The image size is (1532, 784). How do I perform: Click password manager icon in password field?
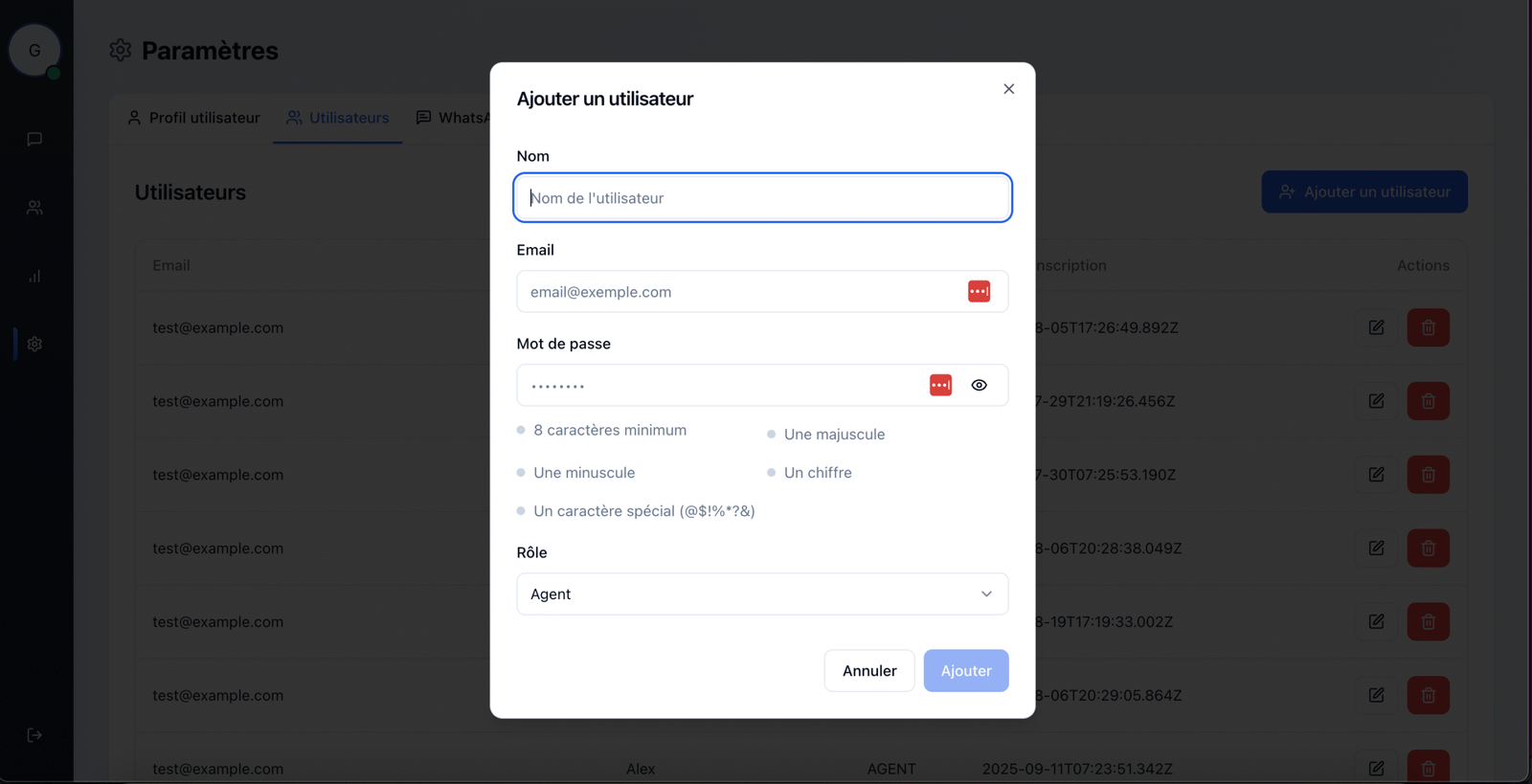coord(940,385)
